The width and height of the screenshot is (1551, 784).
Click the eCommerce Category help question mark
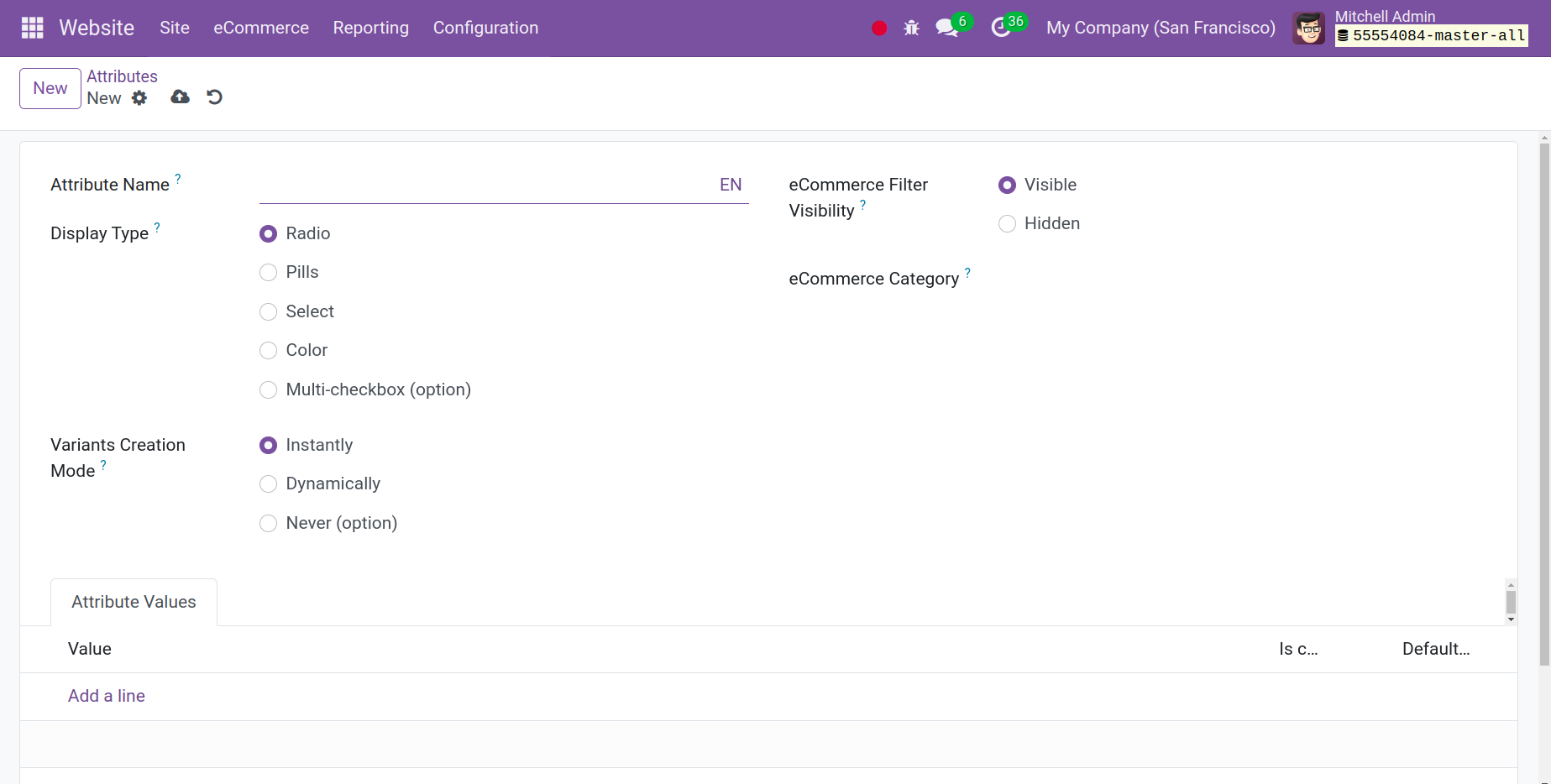[x=967, y=272]
